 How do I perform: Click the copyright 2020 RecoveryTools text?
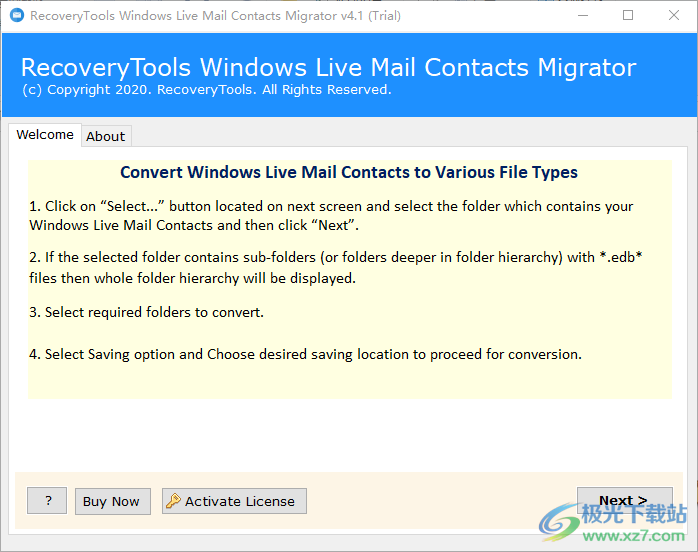coord(207,90)
